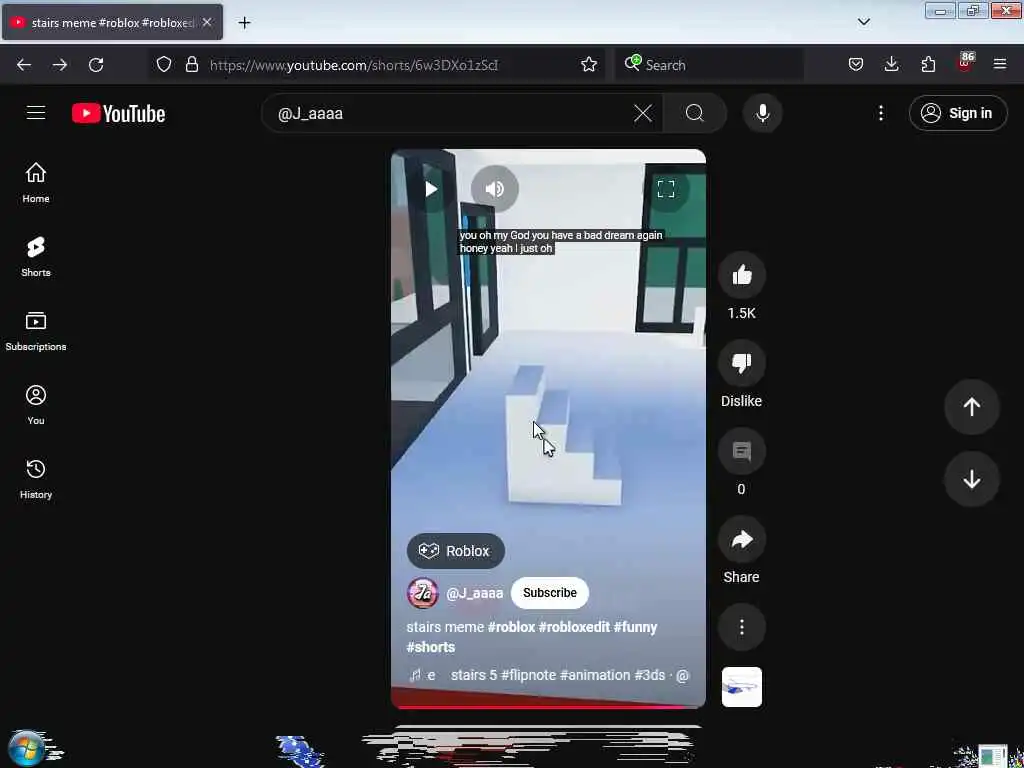The width and height of the screenshot is (1024, 768).
Task: Open History in the sidebar
Action: click(36, 479)
